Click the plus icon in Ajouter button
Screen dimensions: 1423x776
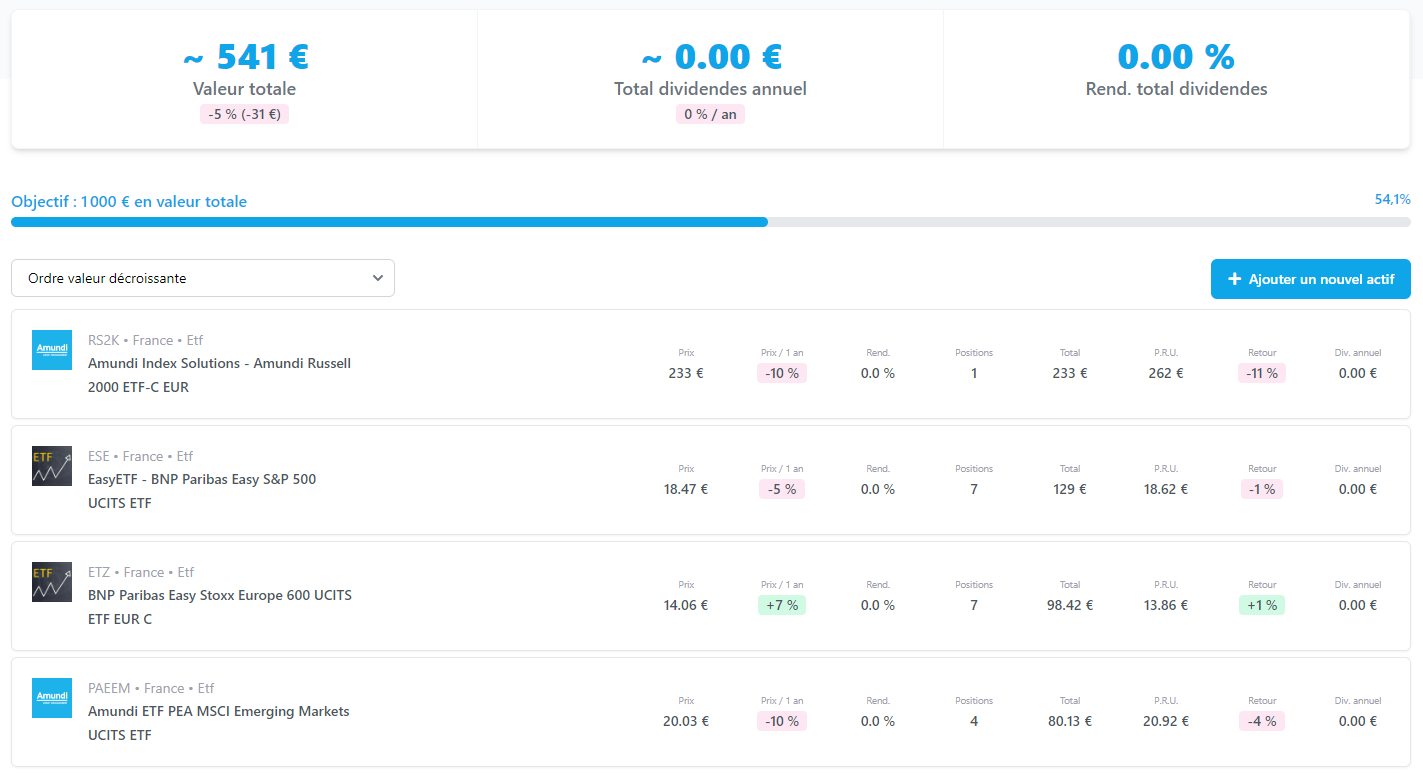(x=1234, y=279)
